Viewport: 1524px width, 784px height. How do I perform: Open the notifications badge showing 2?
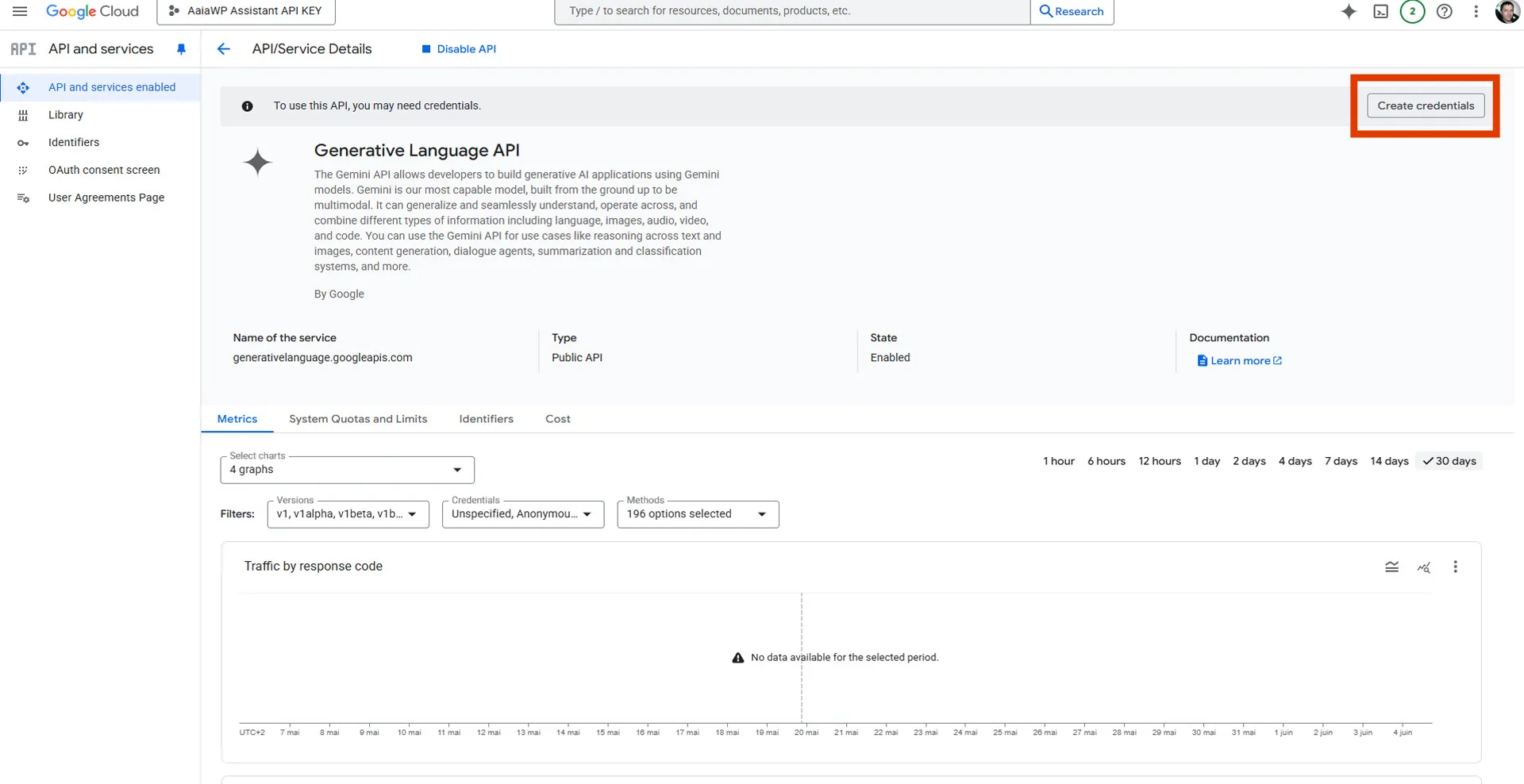[1413, 11]
